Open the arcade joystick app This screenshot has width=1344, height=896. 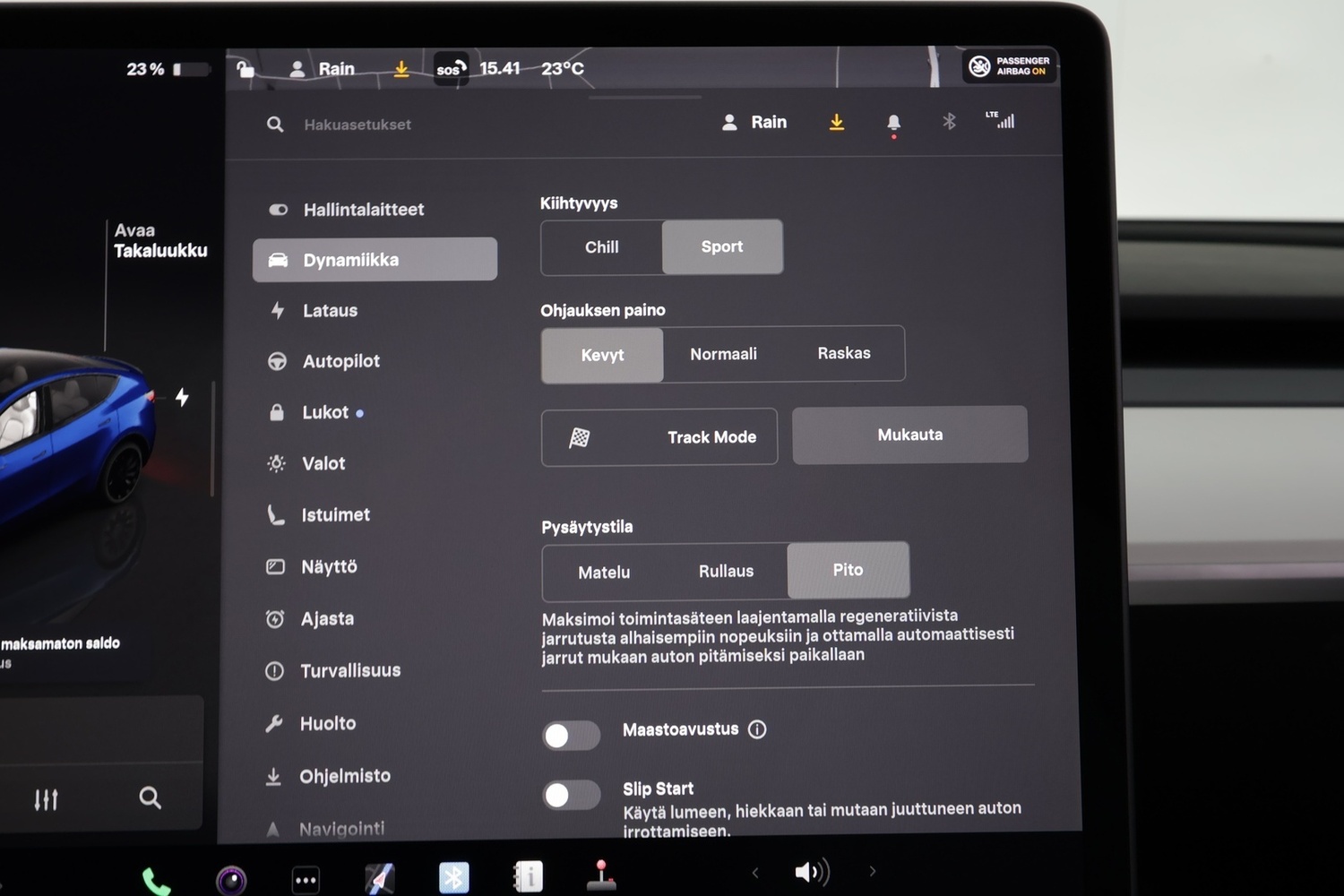click(x=600, y=875)
